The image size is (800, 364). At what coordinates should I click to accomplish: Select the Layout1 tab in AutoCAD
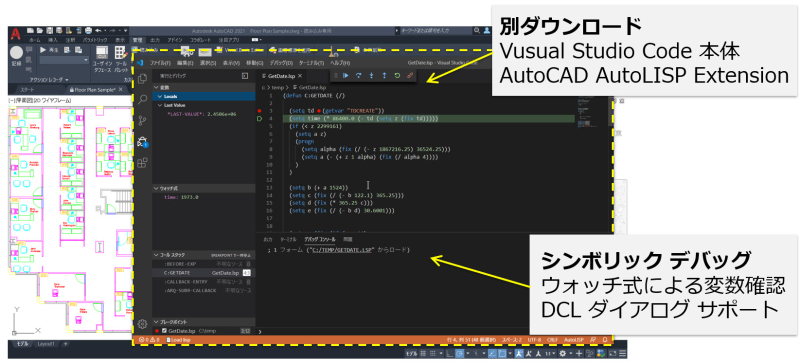(46, 344)
